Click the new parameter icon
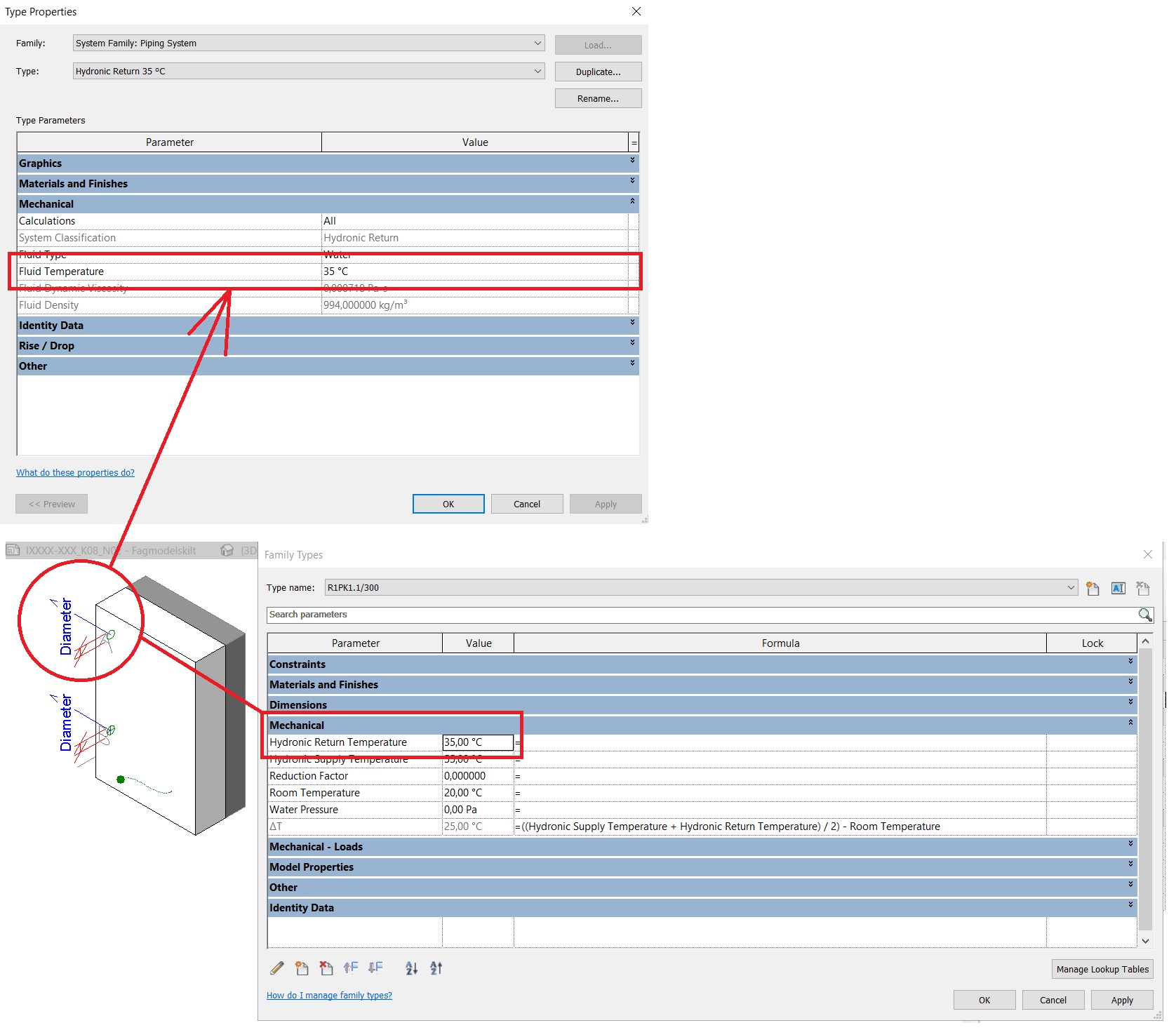Viewport: 1176px width, 1030px height. [302, 968]
